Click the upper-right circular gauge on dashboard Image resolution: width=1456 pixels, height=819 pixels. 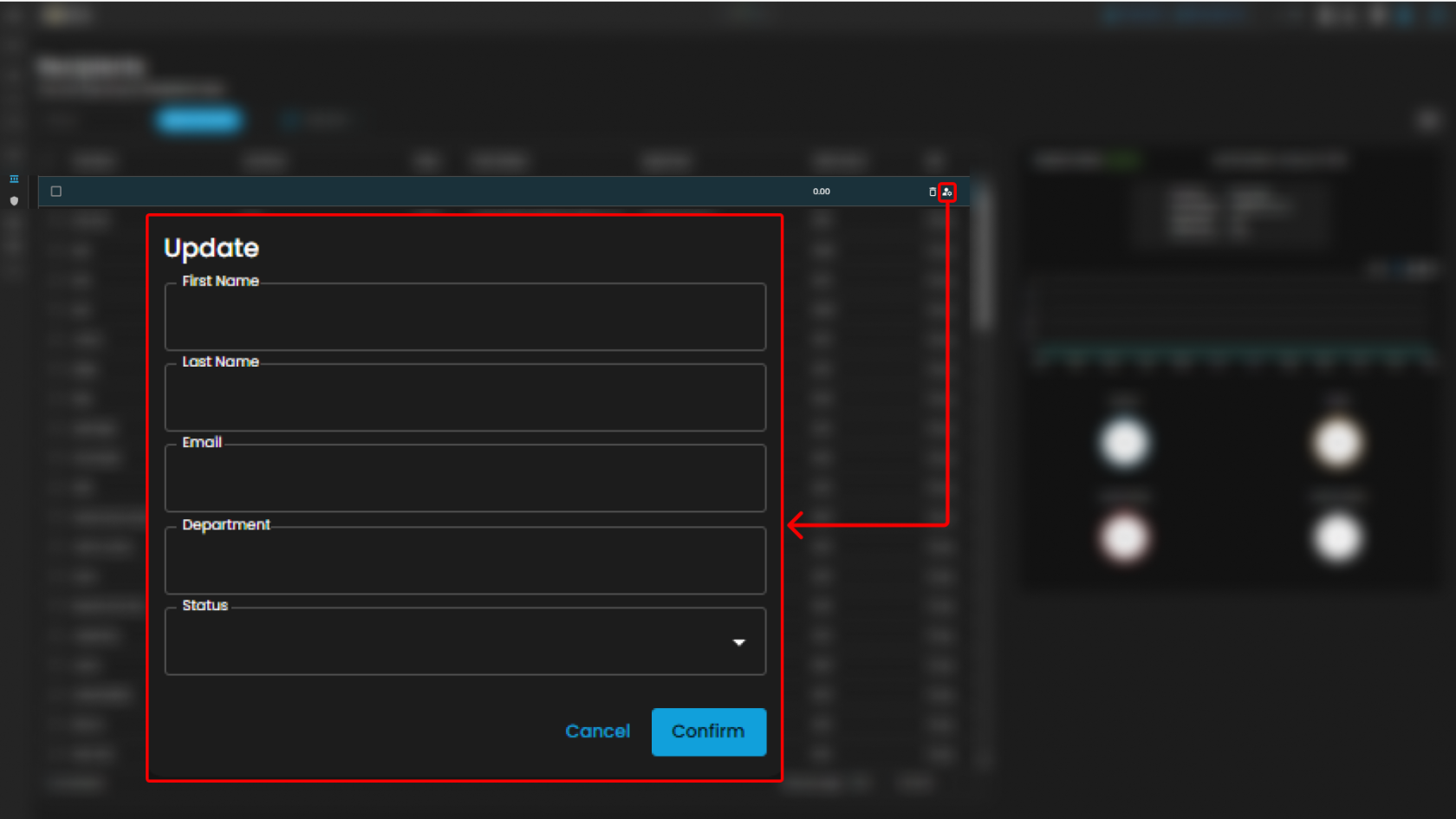(1337, 443)
